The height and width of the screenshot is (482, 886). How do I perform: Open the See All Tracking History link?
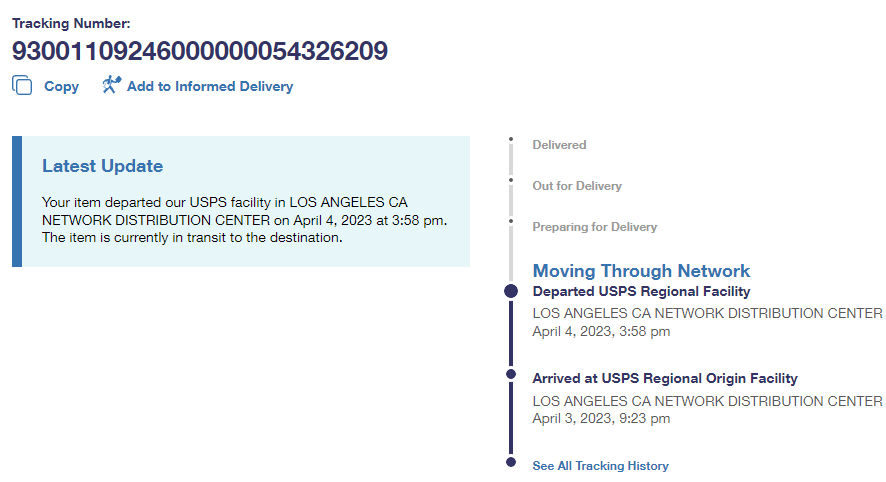600,466
